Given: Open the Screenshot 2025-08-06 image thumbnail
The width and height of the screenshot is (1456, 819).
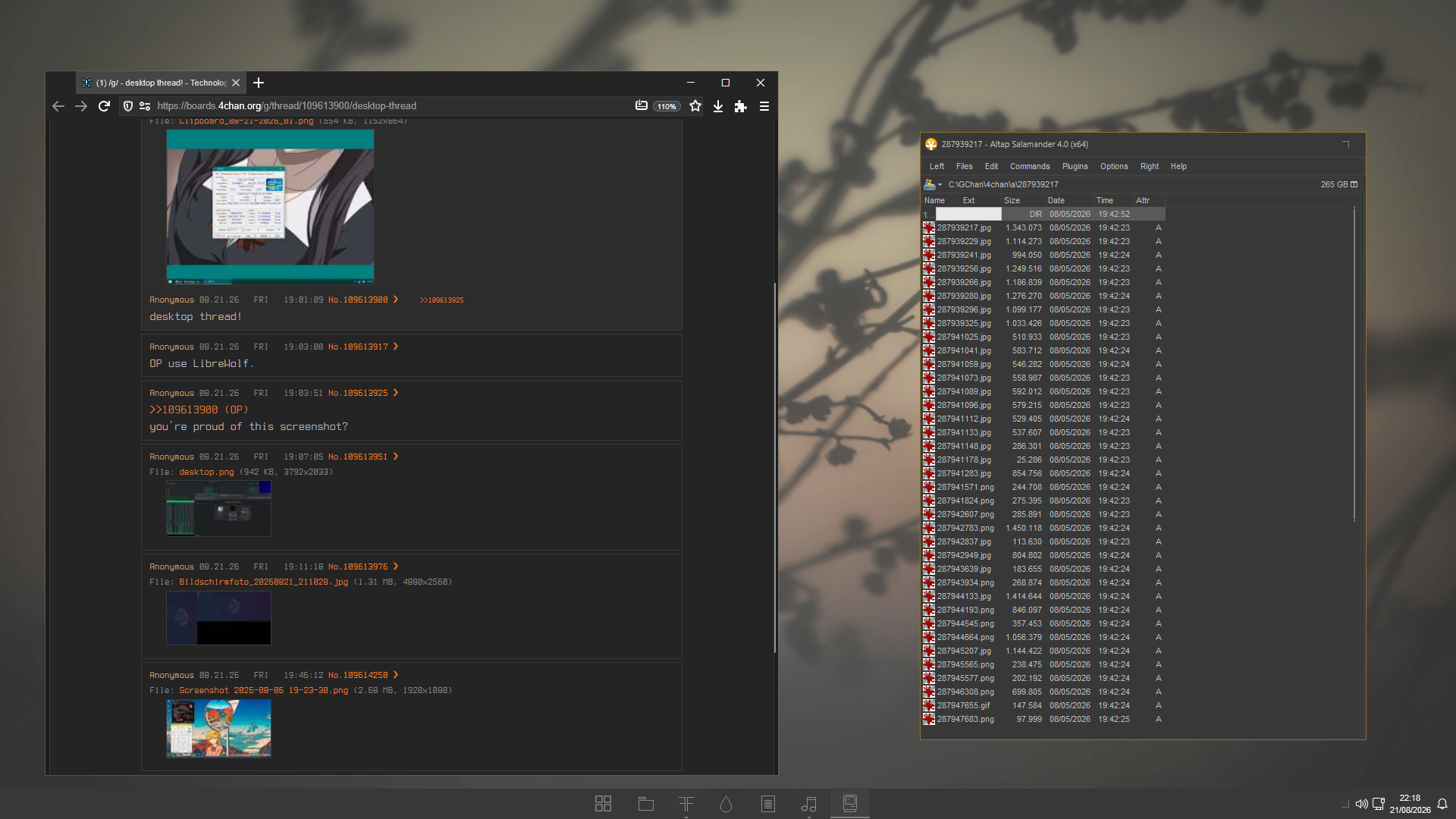Looking at the screenshot, I should pyautogui.click(x=218, y=728).
